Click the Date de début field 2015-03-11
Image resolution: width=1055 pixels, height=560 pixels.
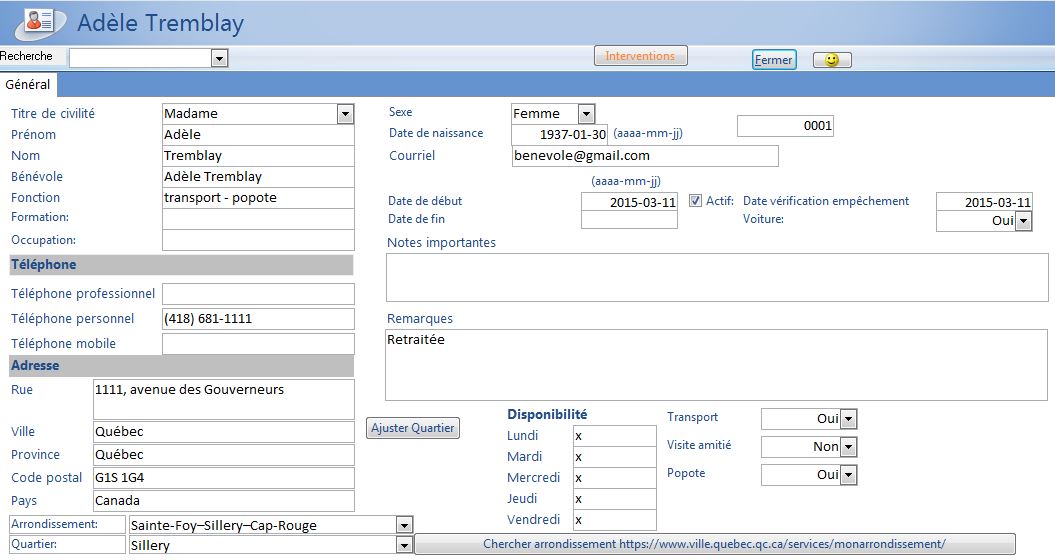click(629, 202)
